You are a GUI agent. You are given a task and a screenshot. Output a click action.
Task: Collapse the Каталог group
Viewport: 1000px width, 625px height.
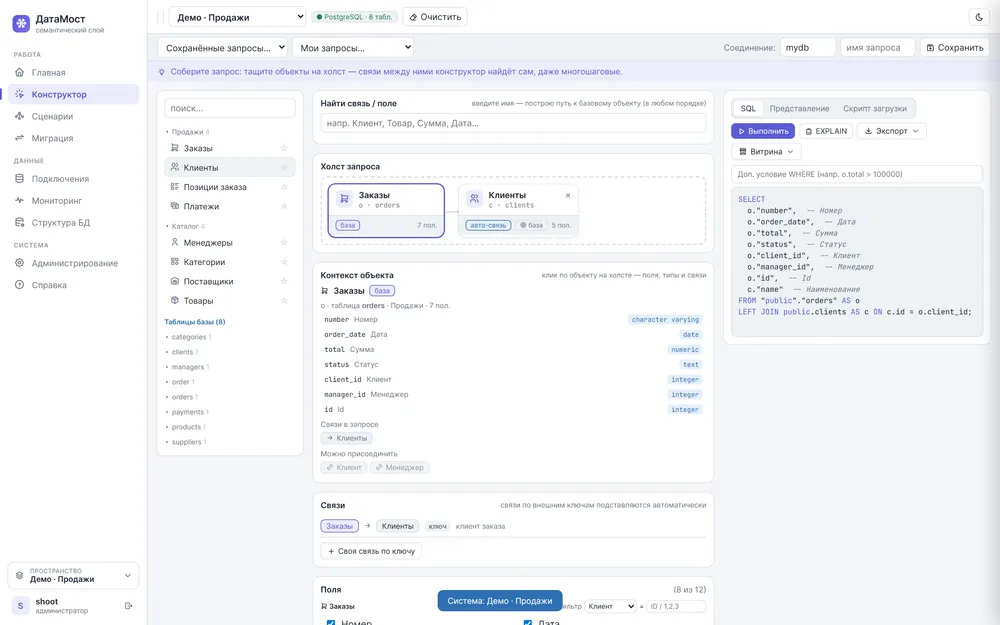tap(185, 226)
